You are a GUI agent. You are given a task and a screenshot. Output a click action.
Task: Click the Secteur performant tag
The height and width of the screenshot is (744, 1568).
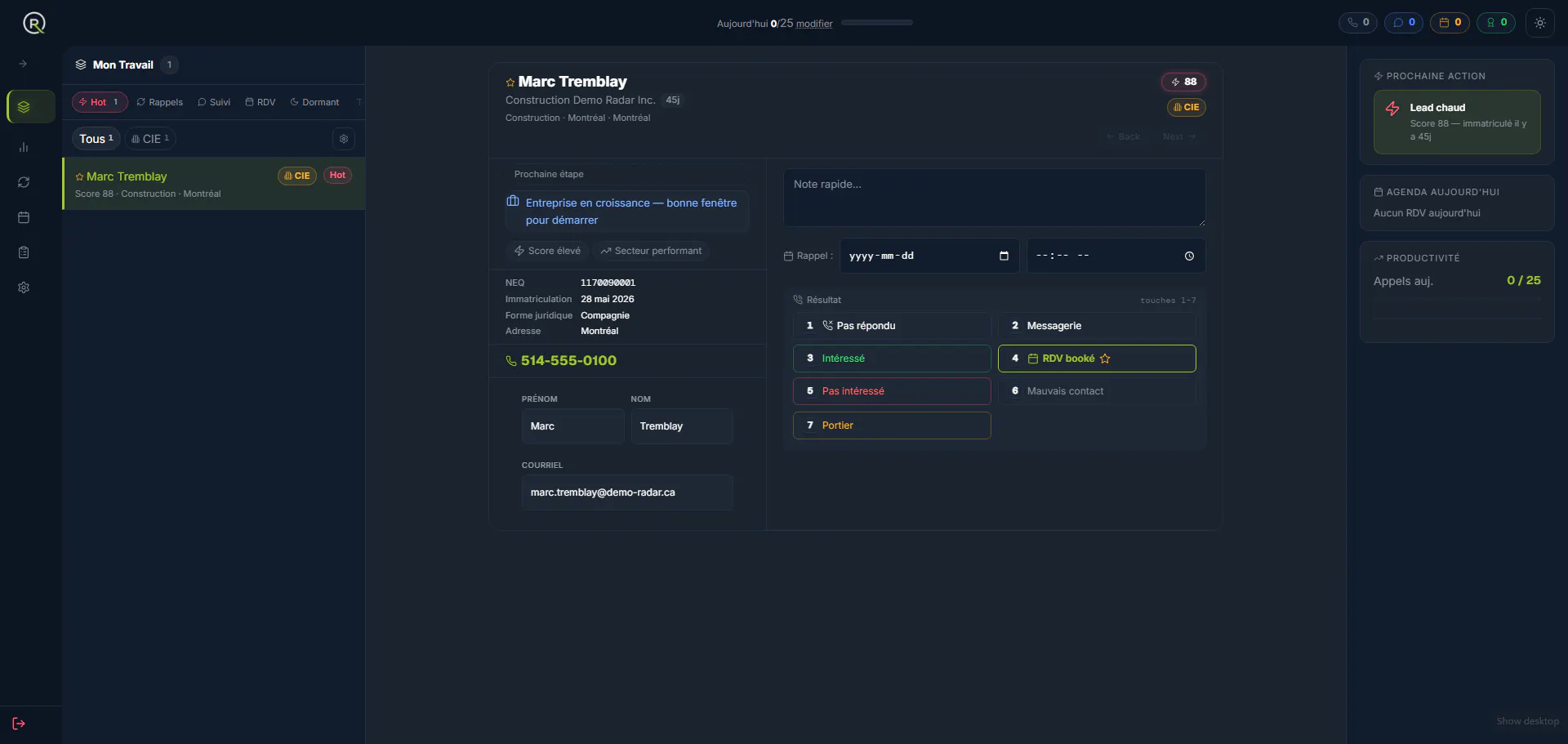(651, 251)
